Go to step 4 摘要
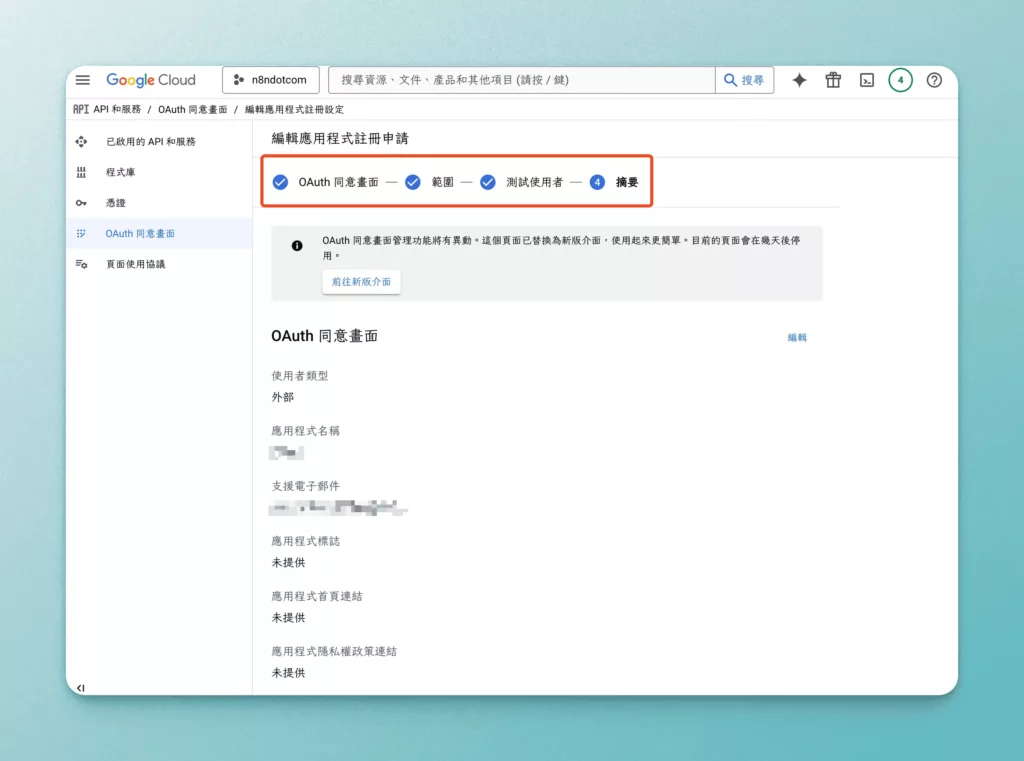The width and height of the screenshot is (1024, 761). click(x=614, y=182)
